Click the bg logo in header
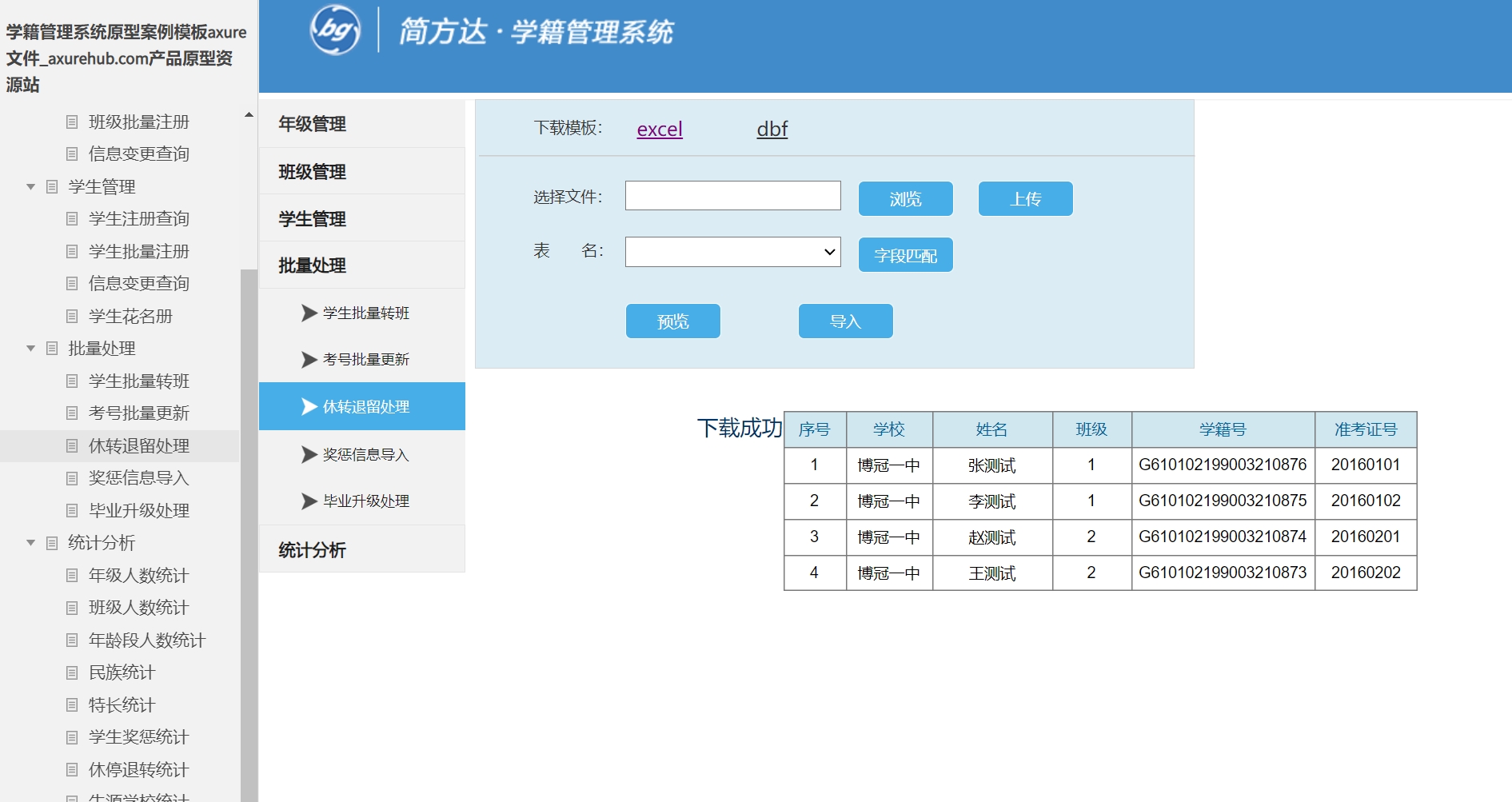Viewport: 1512px width, 802px height. [x=335, y=30]
